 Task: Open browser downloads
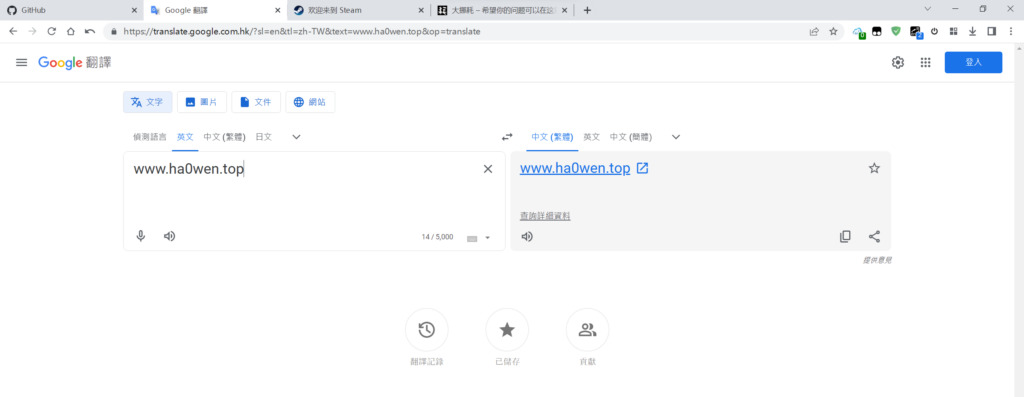pyautogui.click(x=972, y=31)
